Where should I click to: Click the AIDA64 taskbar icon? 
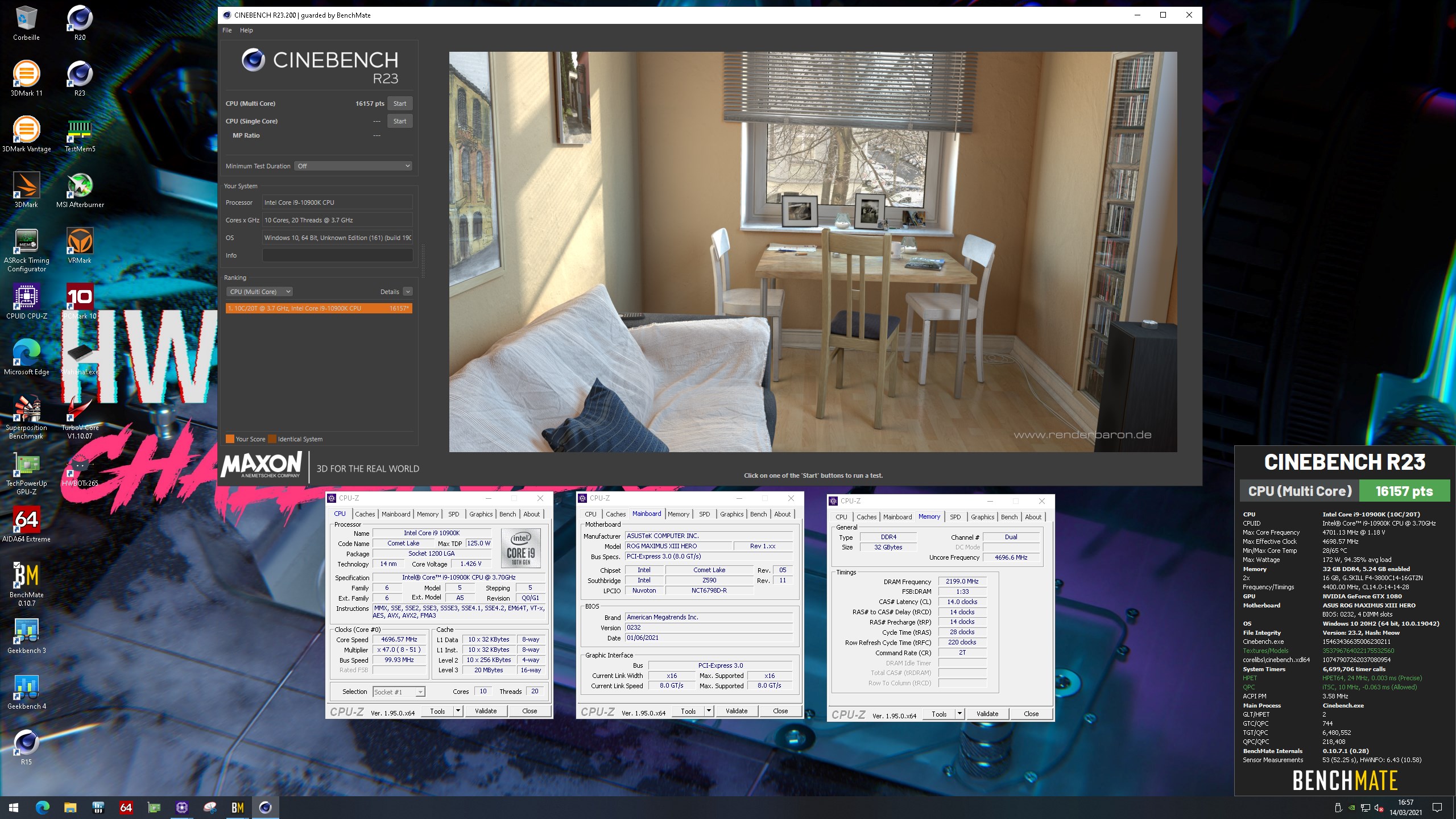tap(126, 808)
